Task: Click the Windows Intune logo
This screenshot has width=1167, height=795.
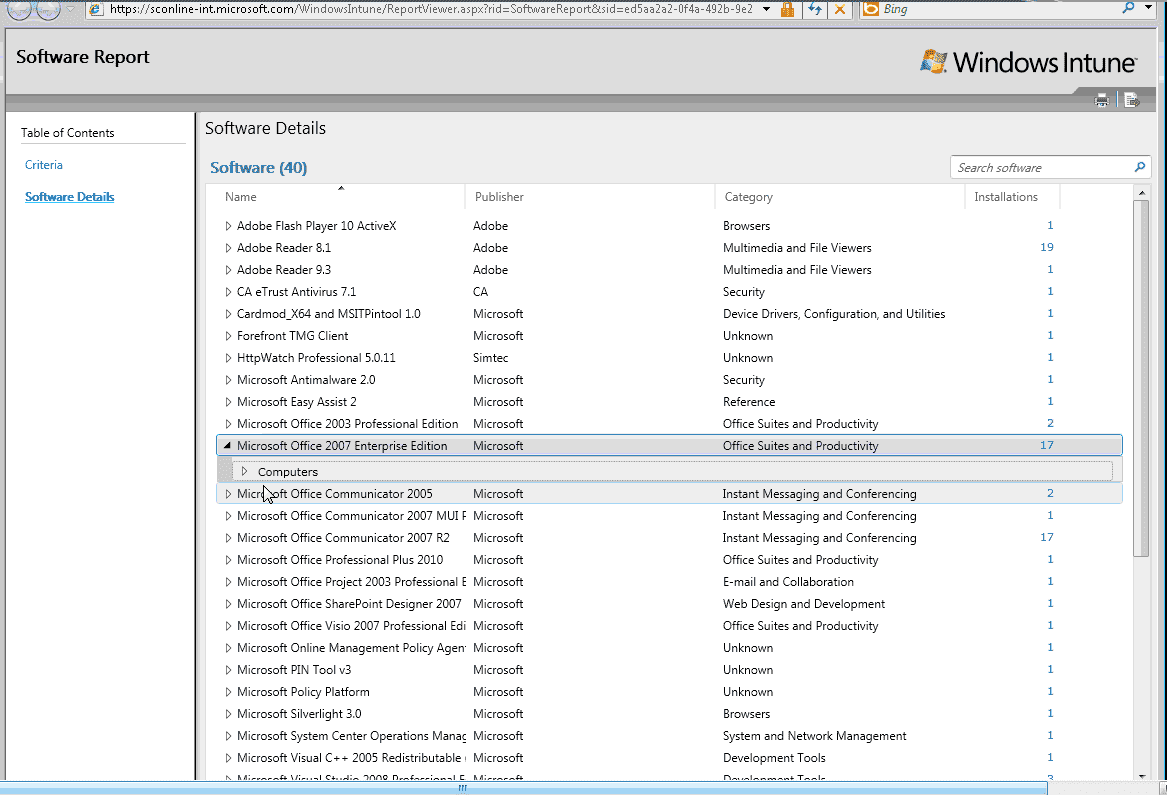Action: 1028,61
